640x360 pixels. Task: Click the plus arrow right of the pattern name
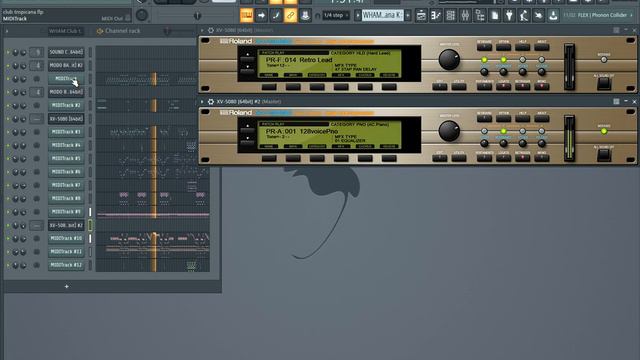click(x=408, y=16)
